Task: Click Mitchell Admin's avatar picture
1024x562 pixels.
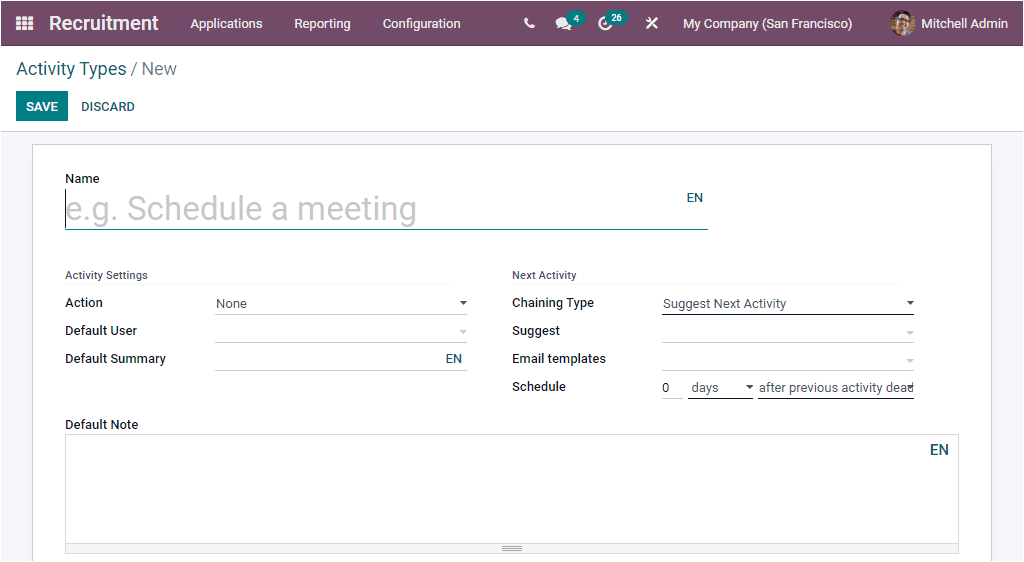Action: coord(903,23)
